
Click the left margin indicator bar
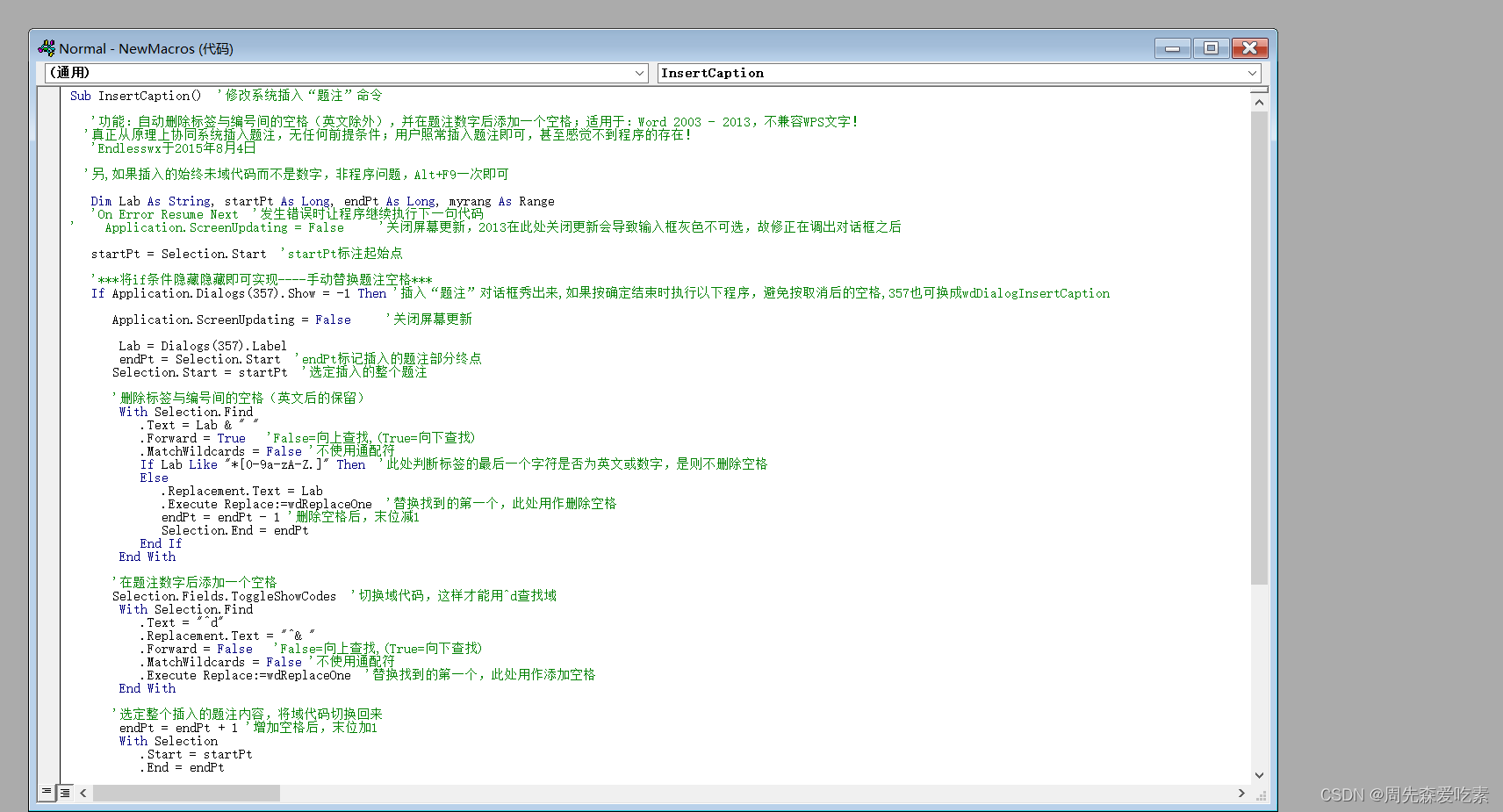coord(48,435)
